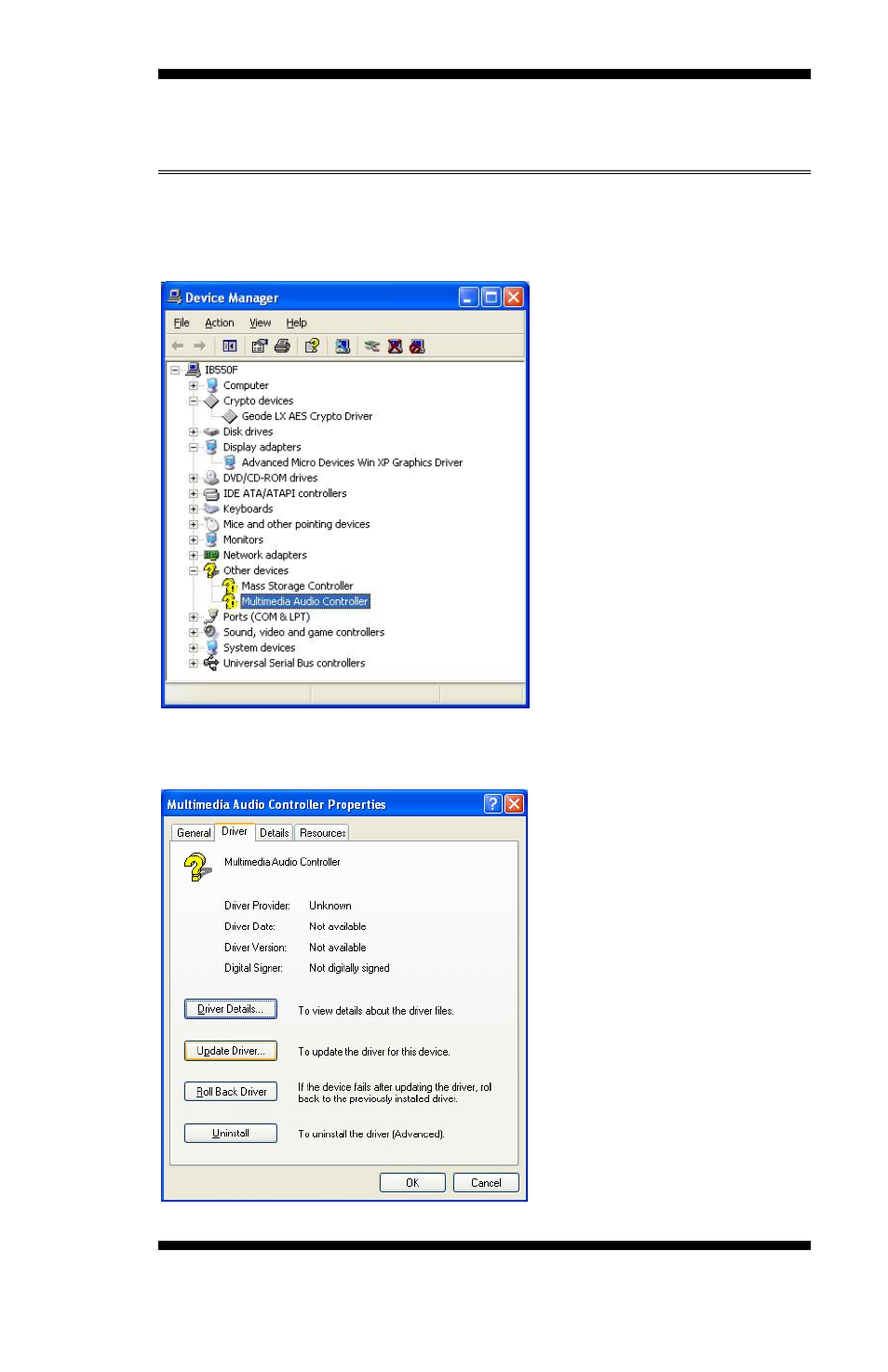
Task: Click the Properties toolbar icon
Action: [260, 346]
